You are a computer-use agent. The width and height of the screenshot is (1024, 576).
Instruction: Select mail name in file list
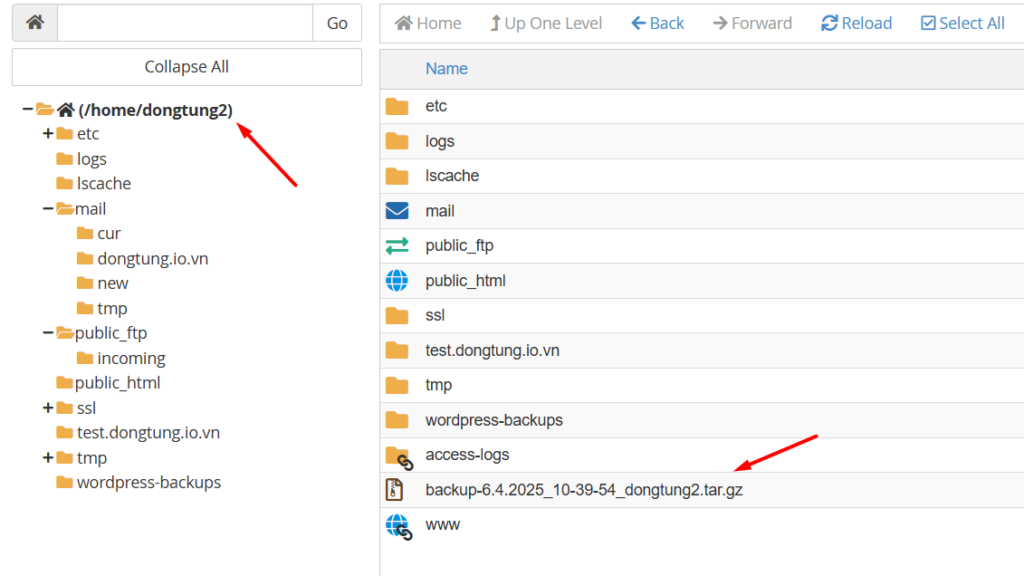[x=440, y=211]
